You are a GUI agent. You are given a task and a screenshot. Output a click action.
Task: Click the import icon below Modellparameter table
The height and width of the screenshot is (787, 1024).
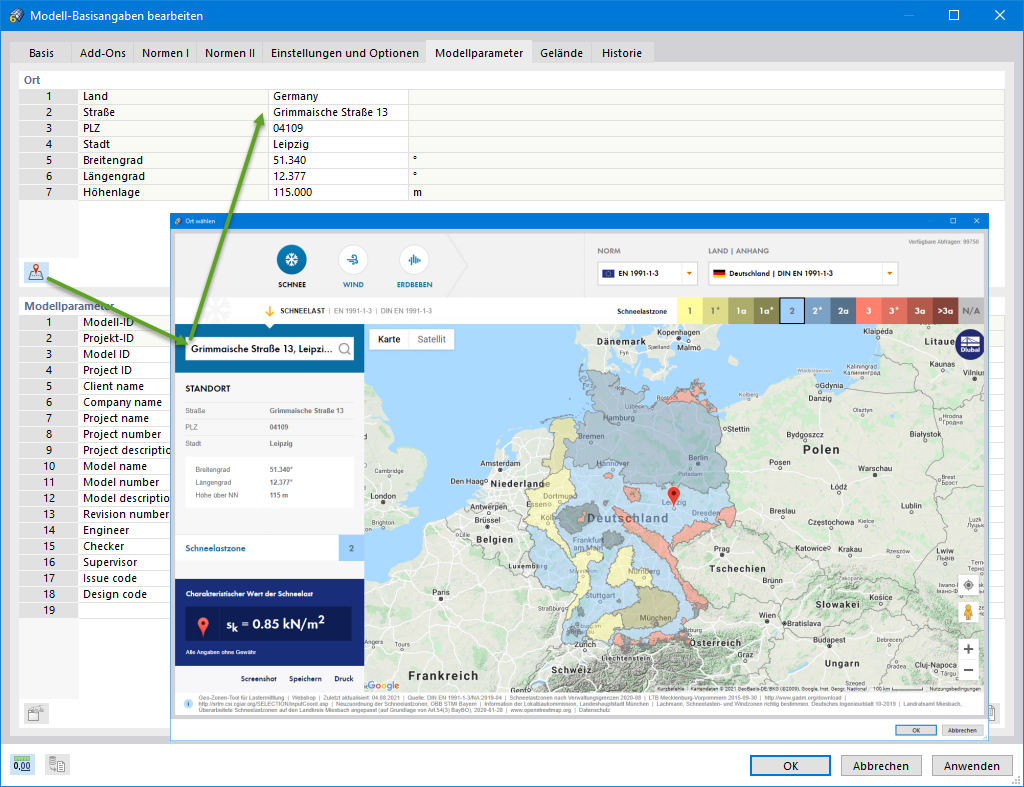[36, 713]
